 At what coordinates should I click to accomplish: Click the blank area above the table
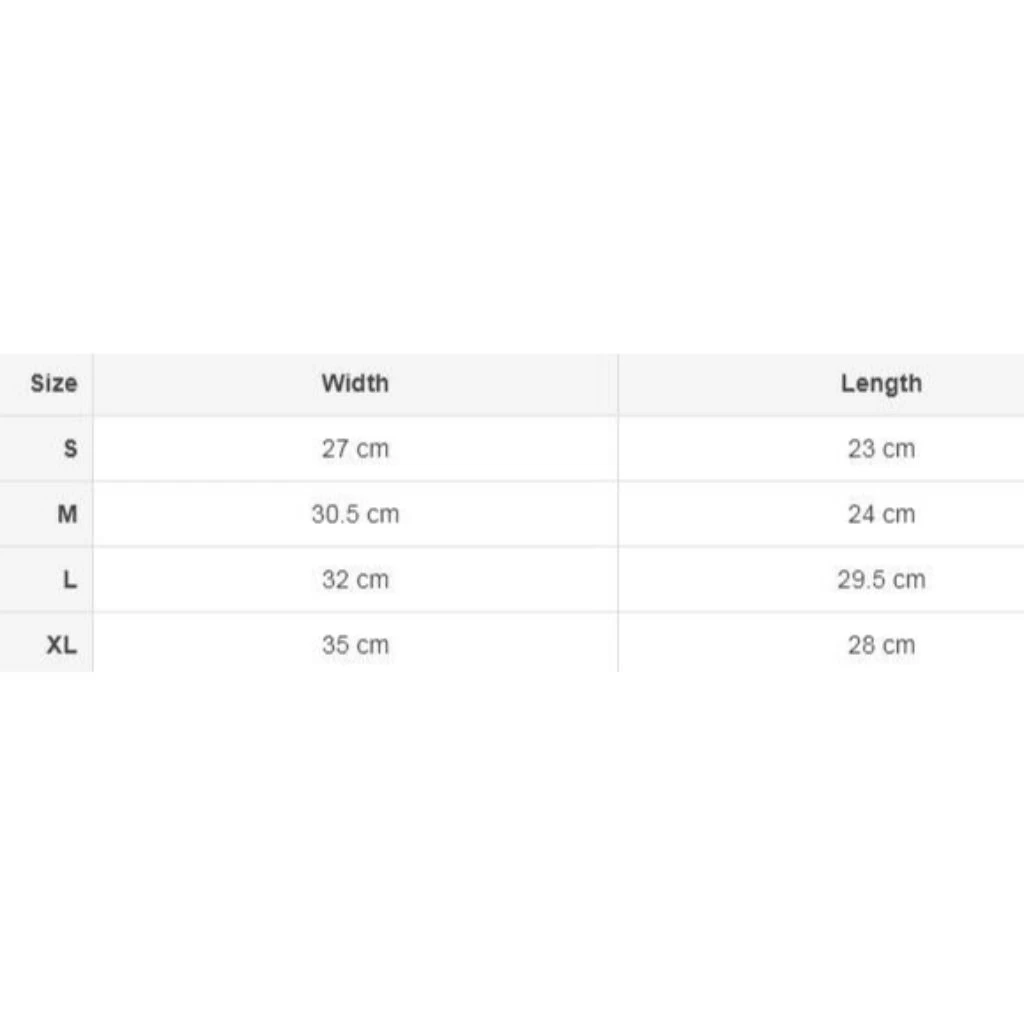pos(512,180)
